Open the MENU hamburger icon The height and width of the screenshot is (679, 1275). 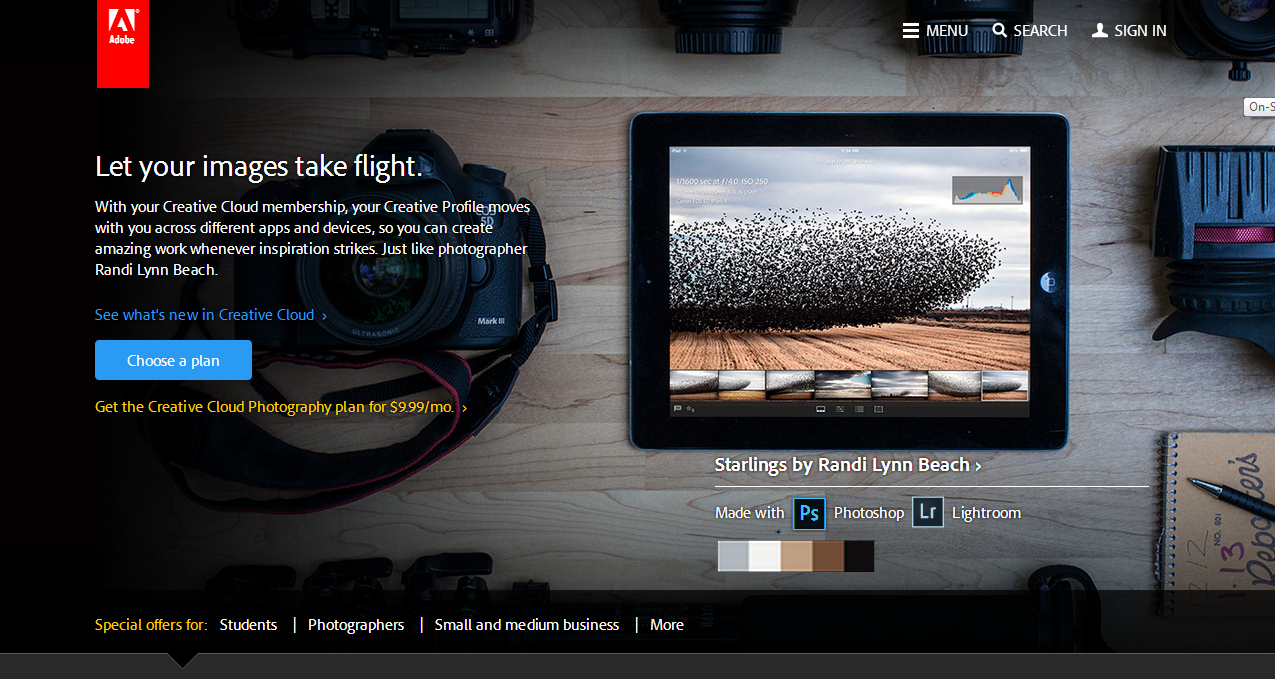tap(910, 31)
